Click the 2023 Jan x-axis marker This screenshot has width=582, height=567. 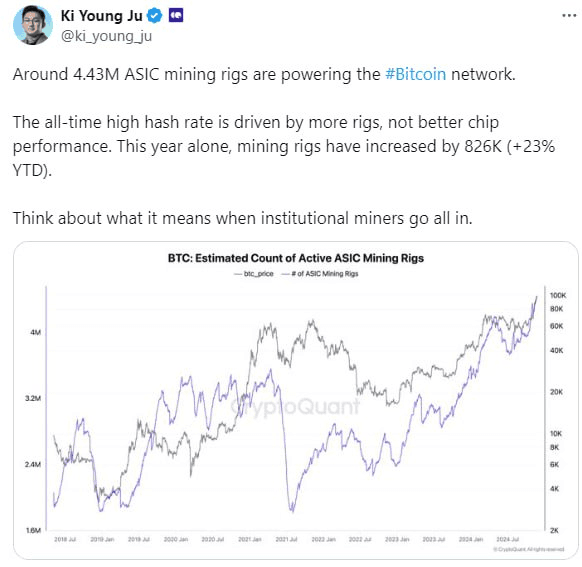tap(397, 539)
